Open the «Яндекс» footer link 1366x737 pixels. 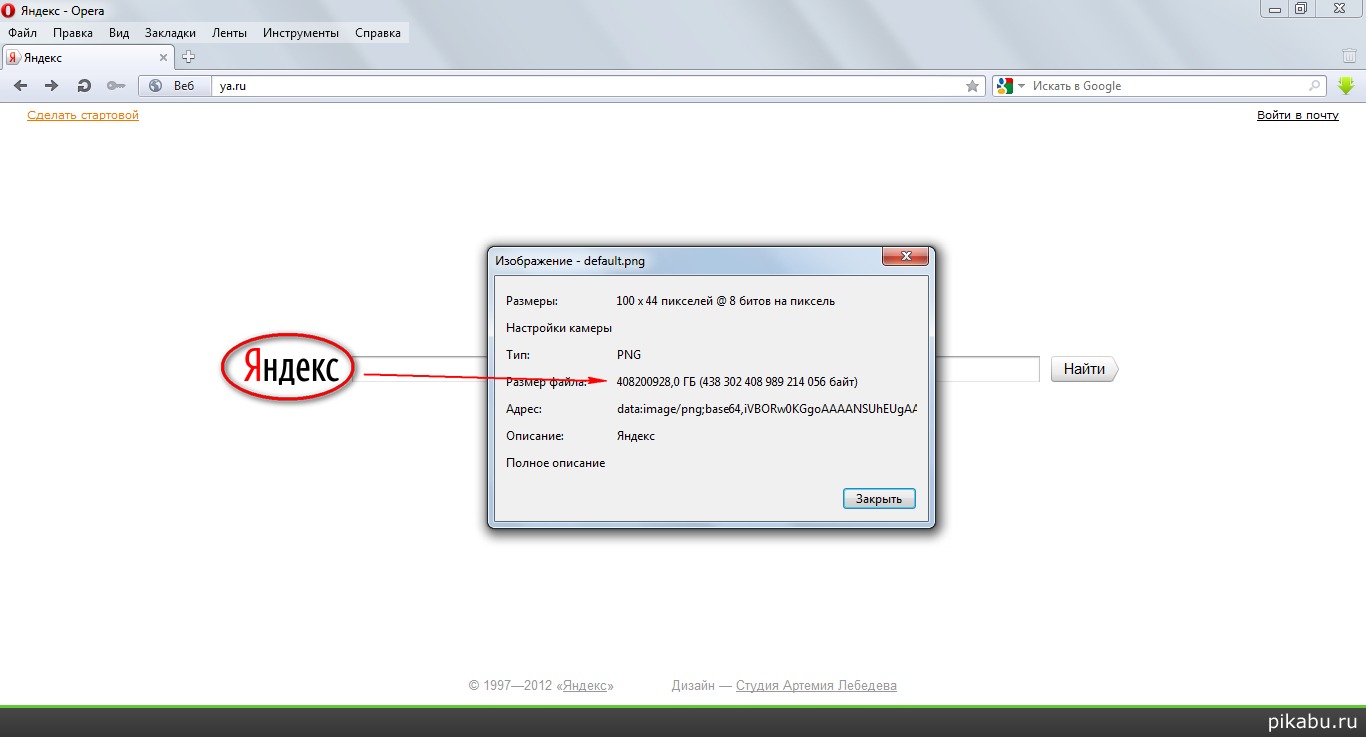pyautogui.click(x=586, y=685)
